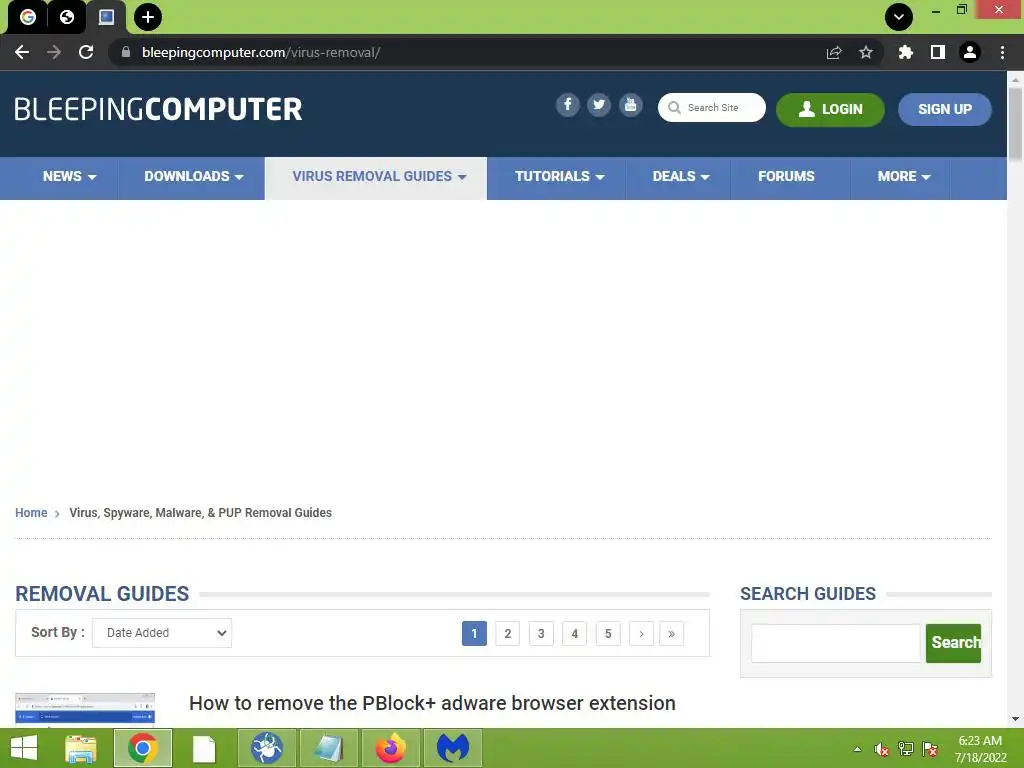
Task: Follow the Home breadcrumb link
Action: pyautogui.click(x=31, y=513)
